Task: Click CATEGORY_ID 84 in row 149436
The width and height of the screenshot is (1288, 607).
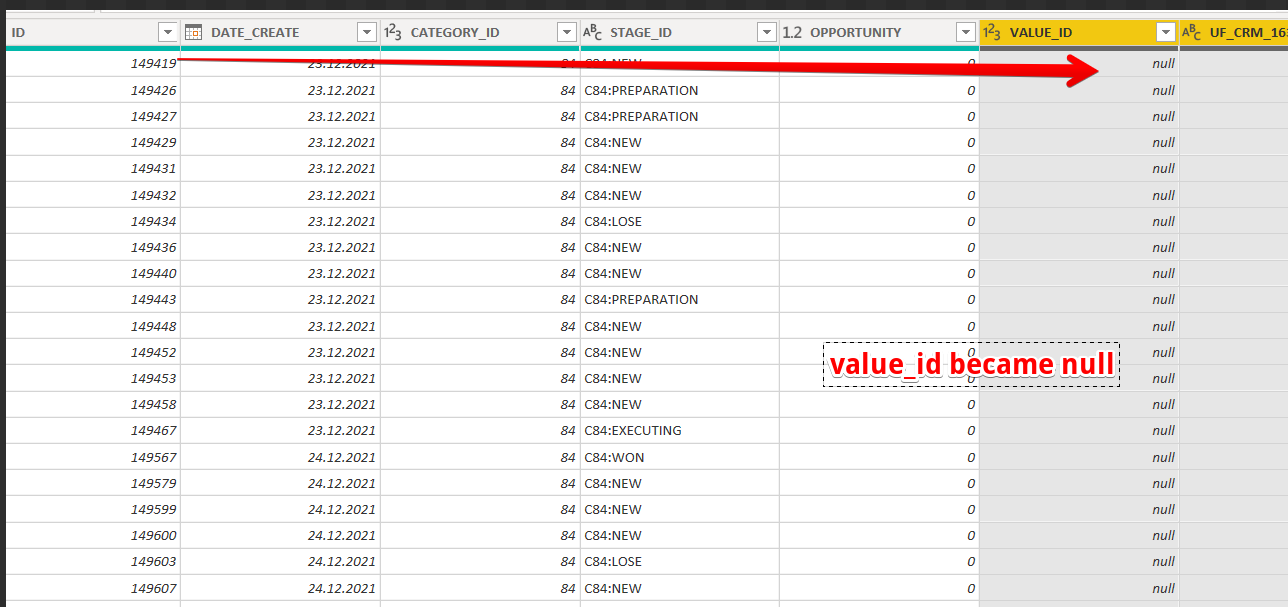Action: click(568, 247)
